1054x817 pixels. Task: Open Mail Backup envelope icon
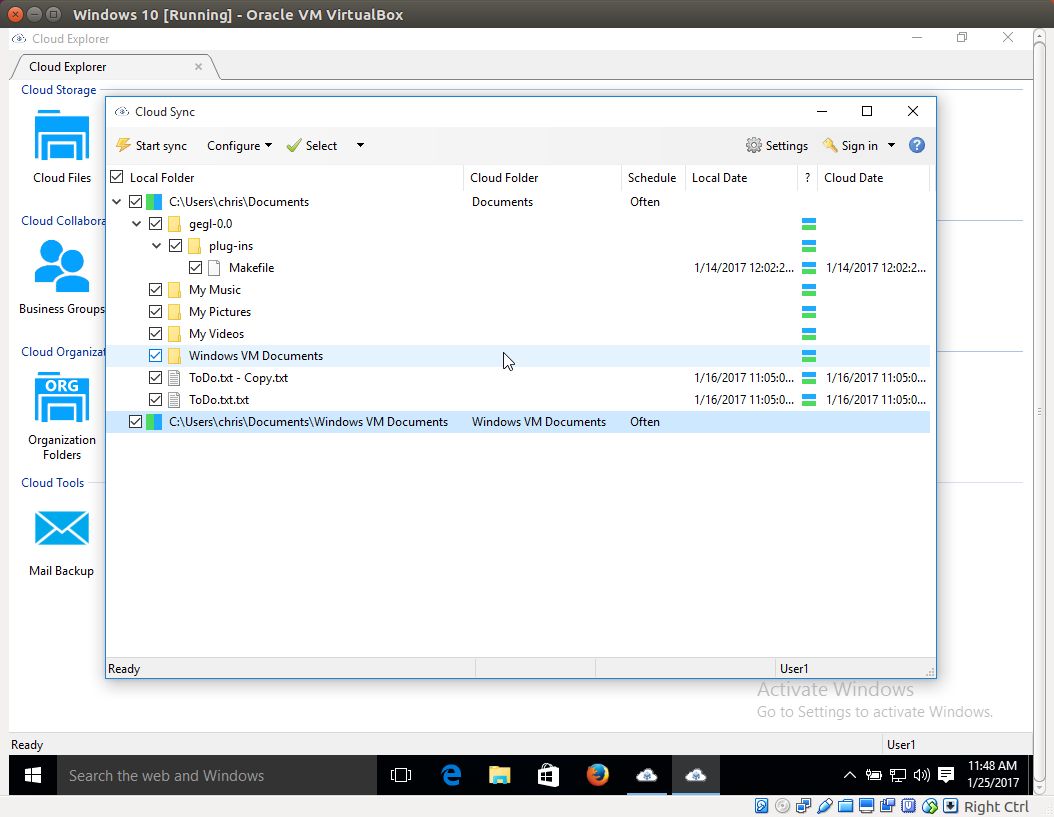62,528
